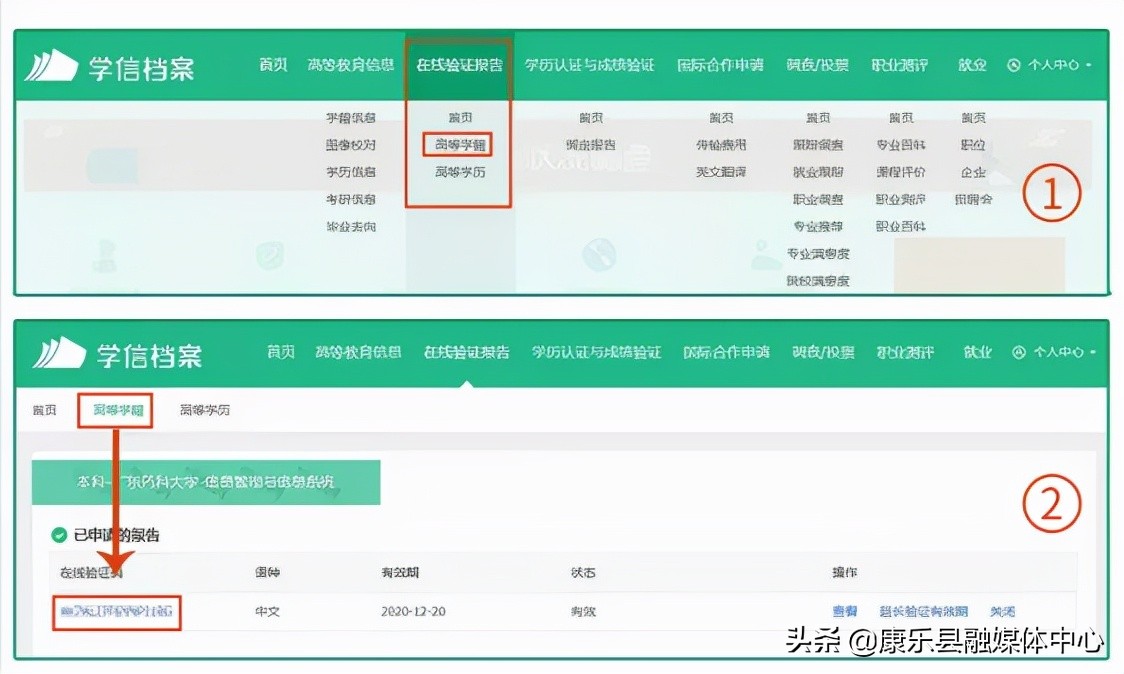Viewport: 1124px width, 674px height.
Task: Open the 学历认证与成绩验证 menu in the submenu panel
Action: click(x=589, y=65)
